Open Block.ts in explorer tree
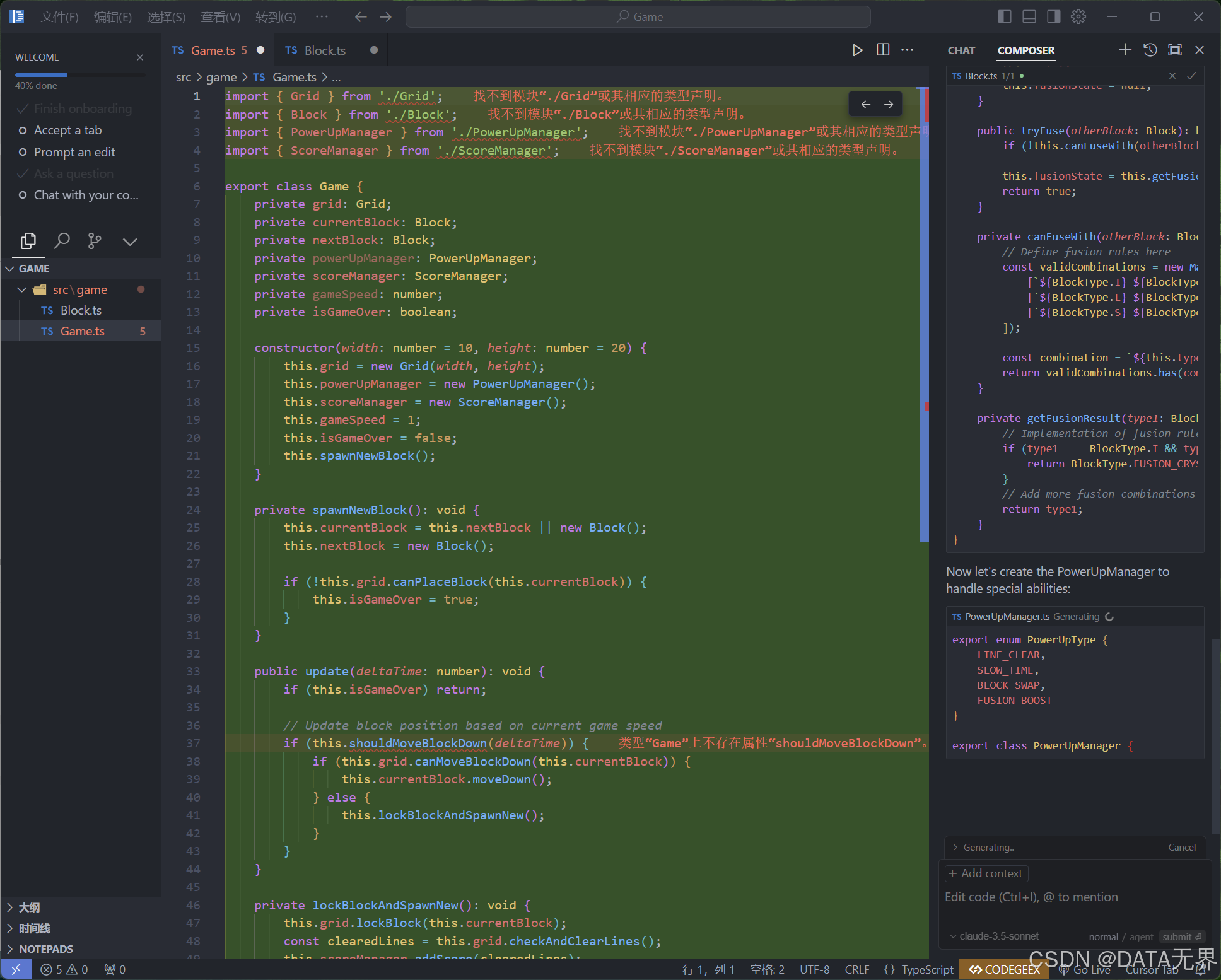The height and width of the screenshot is (980, 1221). tap(81, 310)
